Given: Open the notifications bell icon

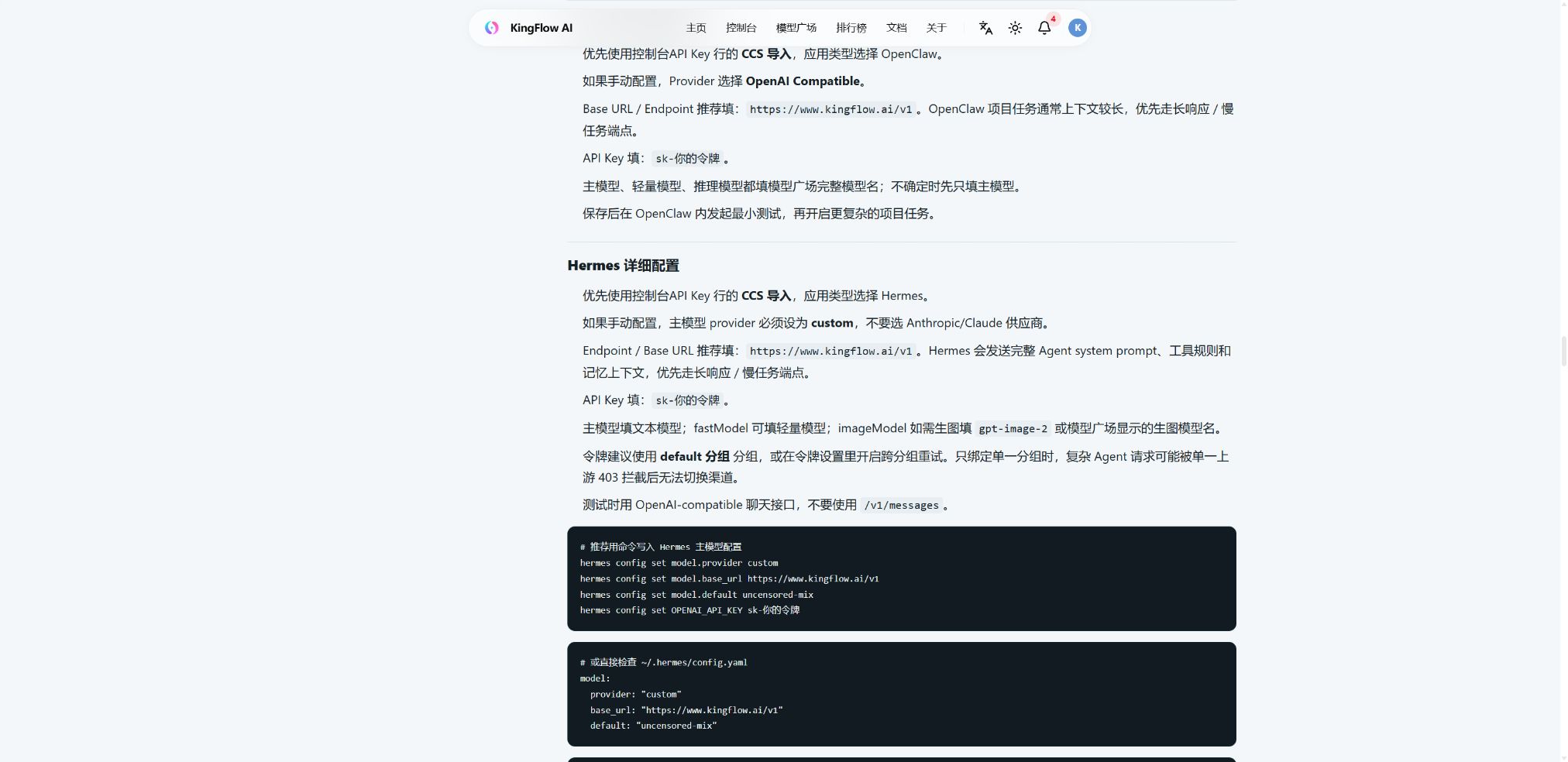Looking at the screenshot, I should 1044,28.
